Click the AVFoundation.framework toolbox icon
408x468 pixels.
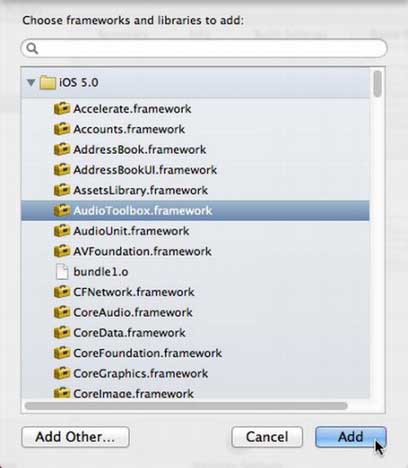coord(62,251)
